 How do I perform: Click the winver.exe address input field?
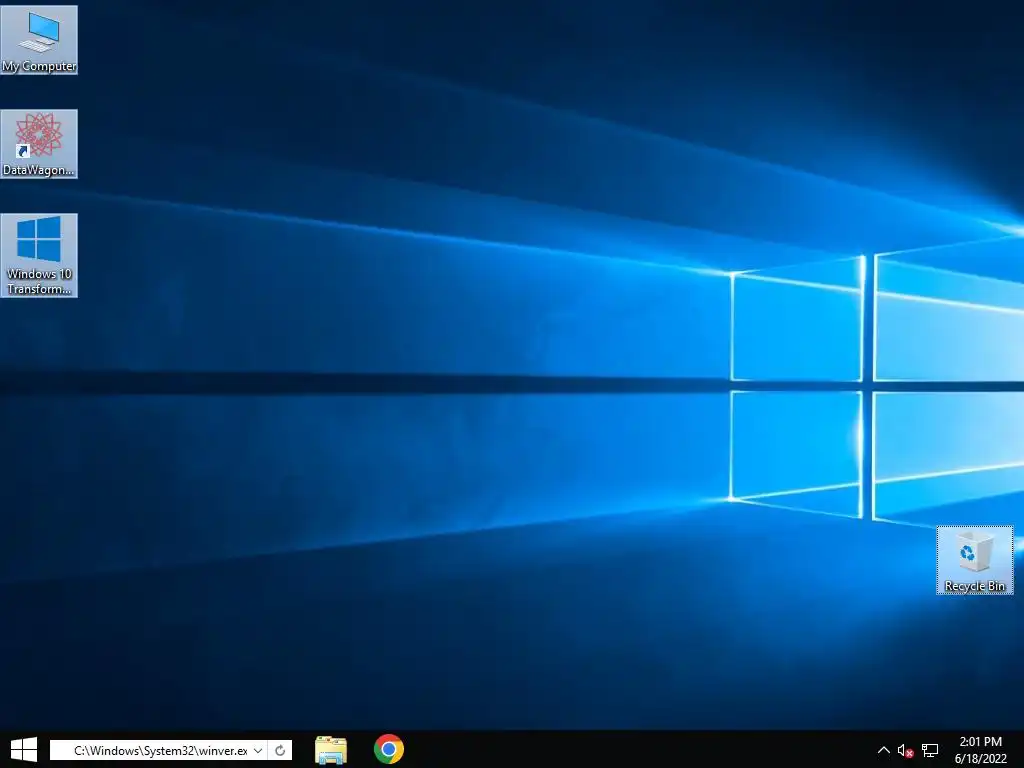tap(159, 750)
